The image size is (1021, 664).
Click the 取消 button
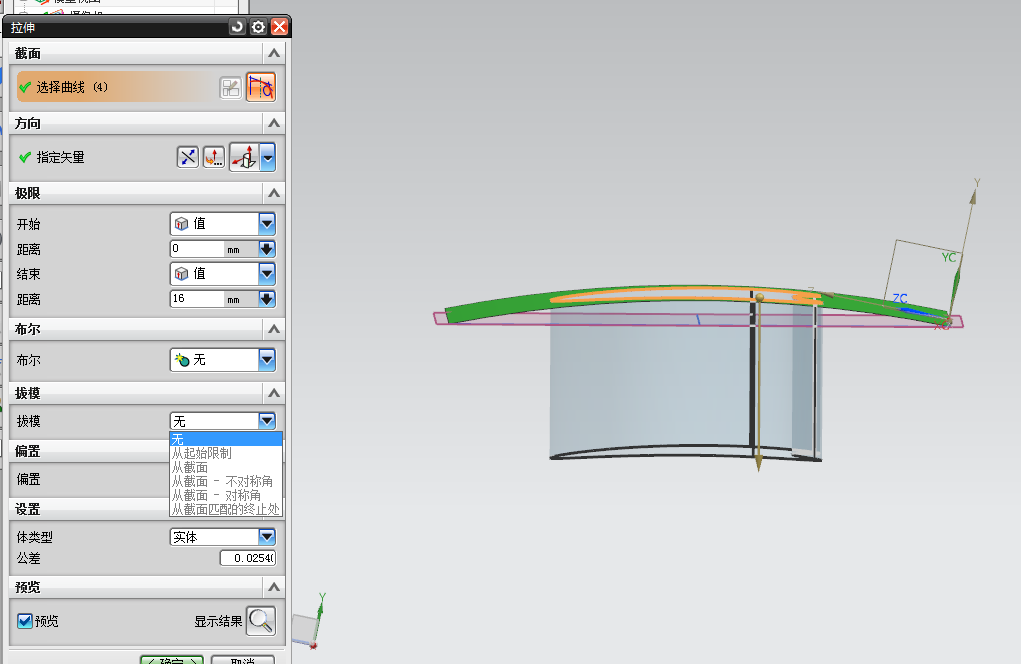(242, 661)
